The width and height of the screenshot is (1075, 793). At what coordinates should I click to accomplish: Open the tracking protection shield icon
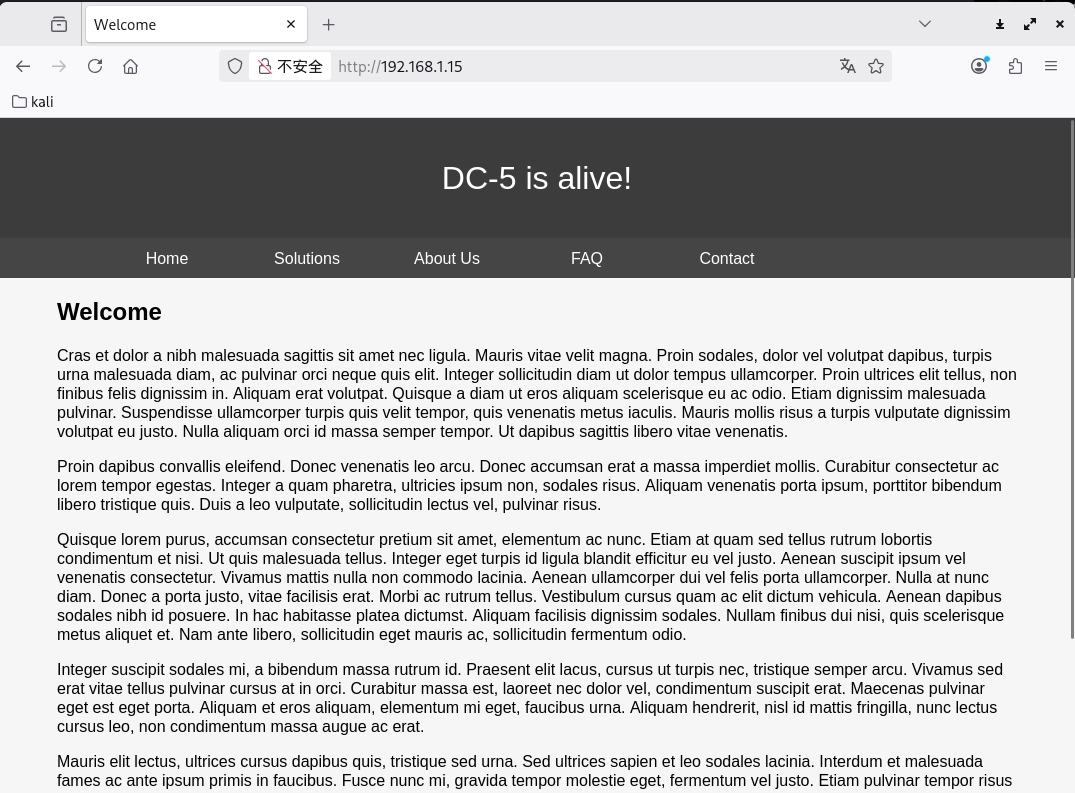point(235,66)
